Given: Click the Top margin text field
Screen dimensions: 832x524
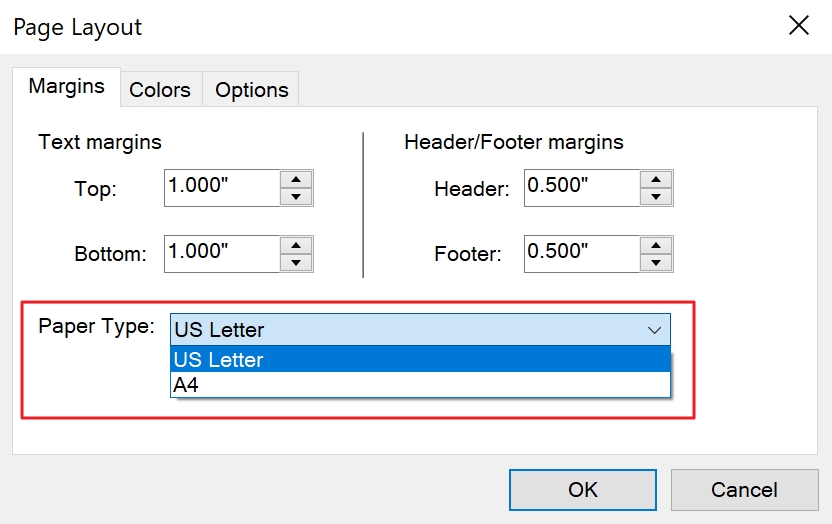Looking at the screenshot, I should click(x=221, y=187).
